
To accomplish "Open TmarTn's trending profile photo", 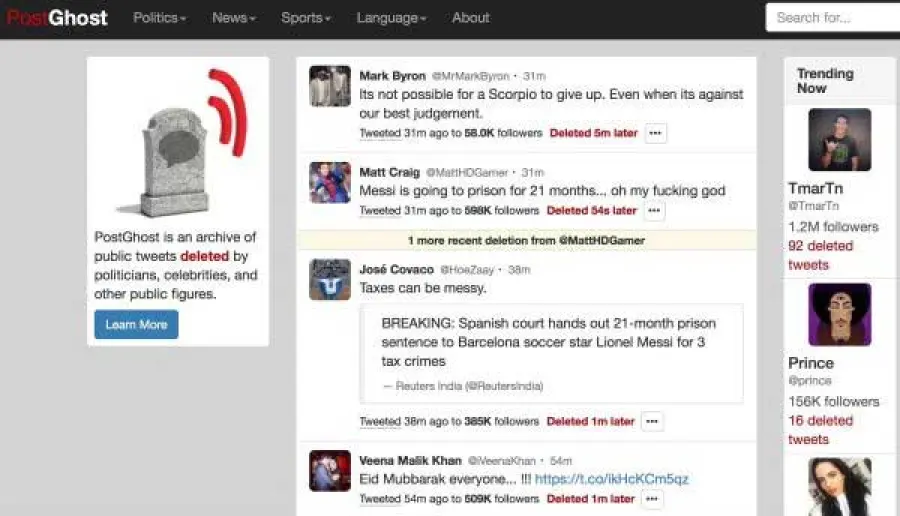I will coord(840,139).
